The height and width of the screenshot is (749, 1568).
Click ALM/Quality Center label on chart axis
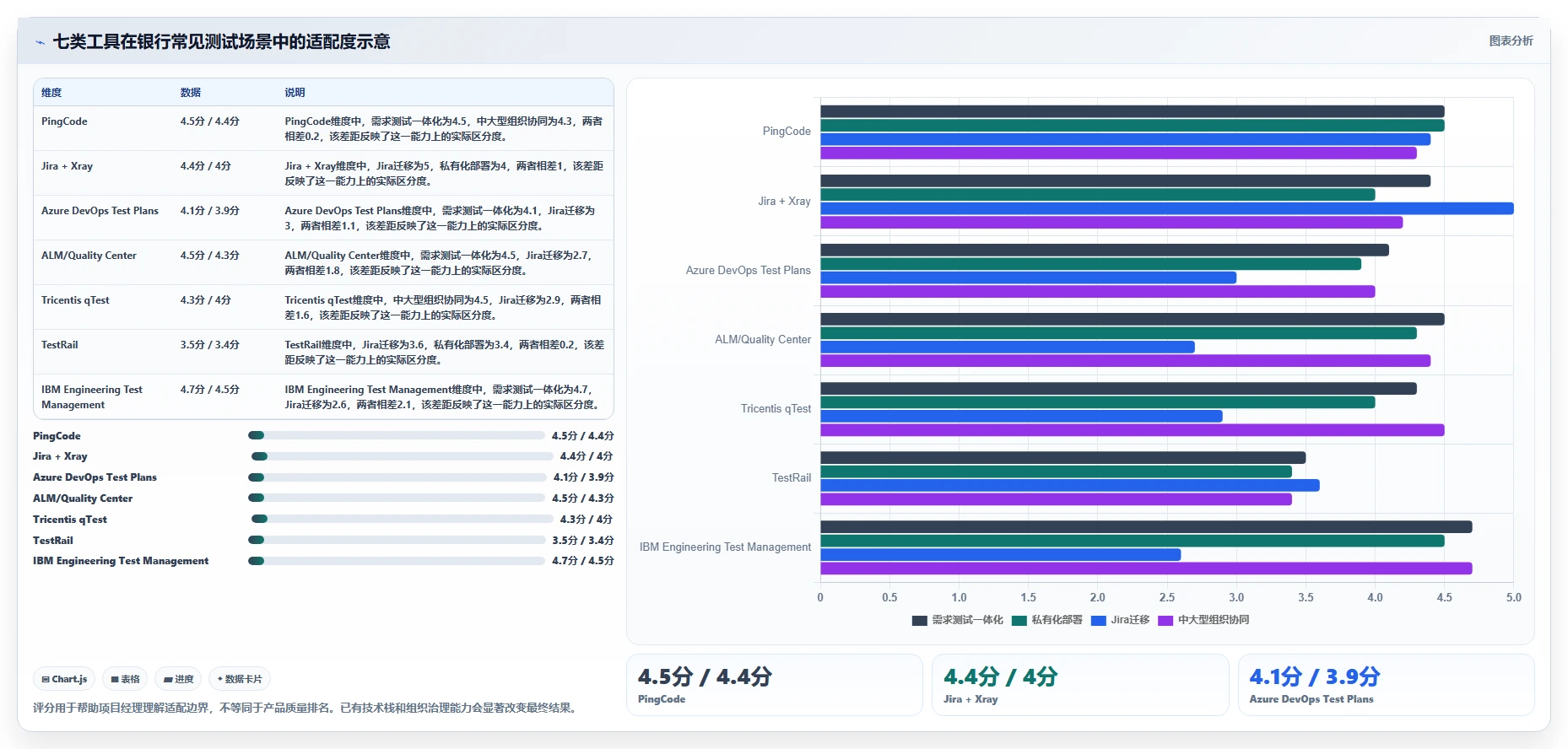click(763, 340)
